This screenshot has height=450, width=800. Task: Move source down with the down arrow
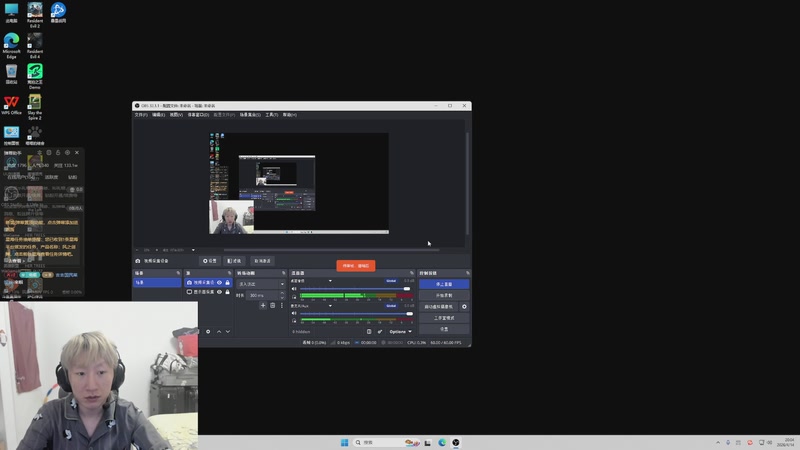pos(228,332)
